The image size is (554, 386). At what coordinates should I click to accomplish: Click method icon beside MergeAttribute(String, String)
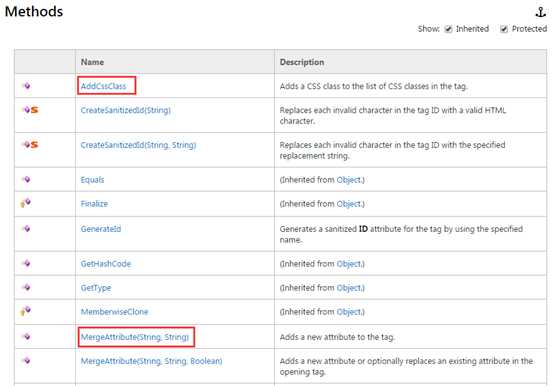(26, 337)
